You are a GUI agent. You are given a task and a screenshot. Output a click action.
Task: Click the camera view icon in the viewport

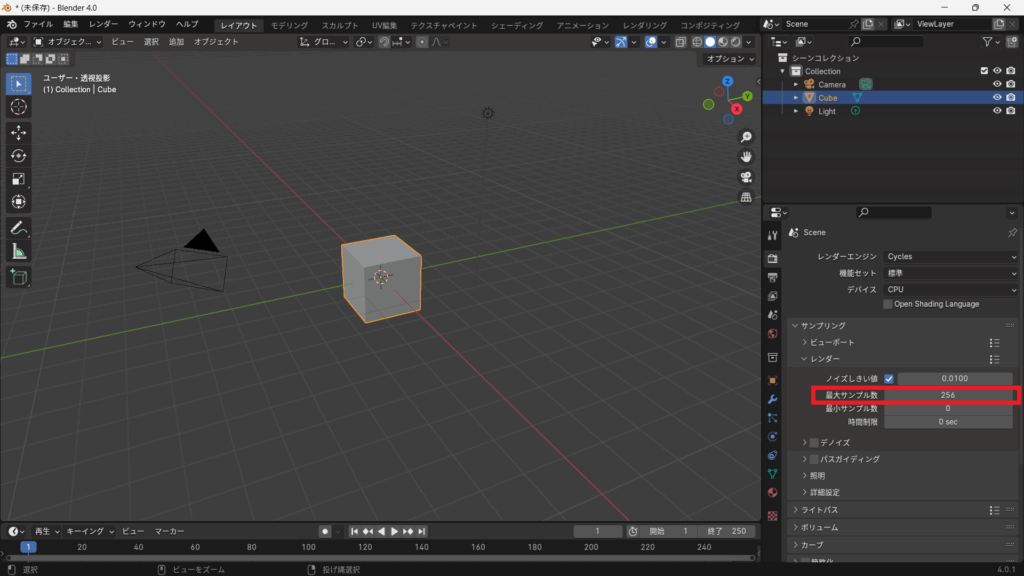[x=746, y=177]
